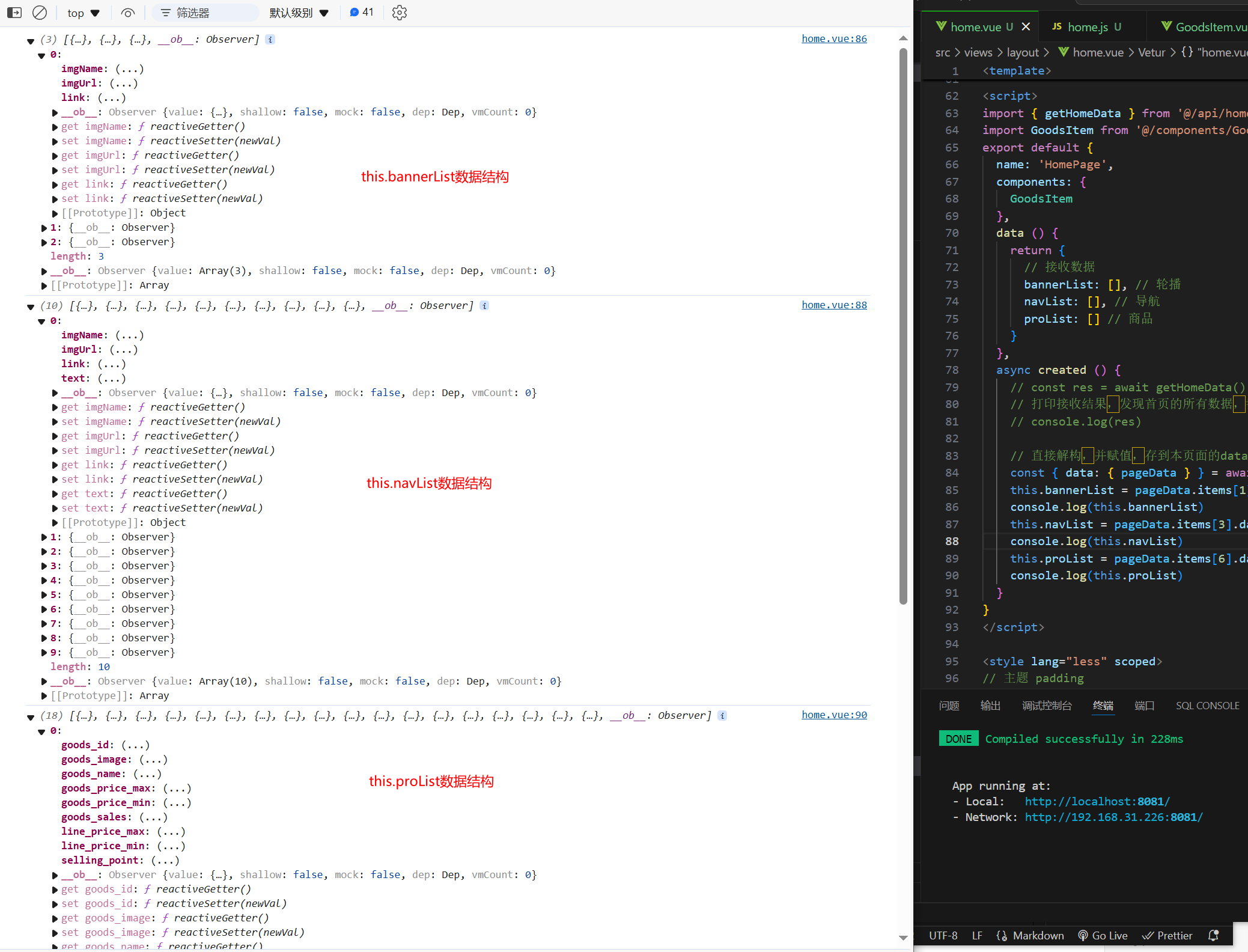The image size is (1248, 952).
Task: Open the http://192.168.31.226:8081/ network link
Action: click(1113, 817)
